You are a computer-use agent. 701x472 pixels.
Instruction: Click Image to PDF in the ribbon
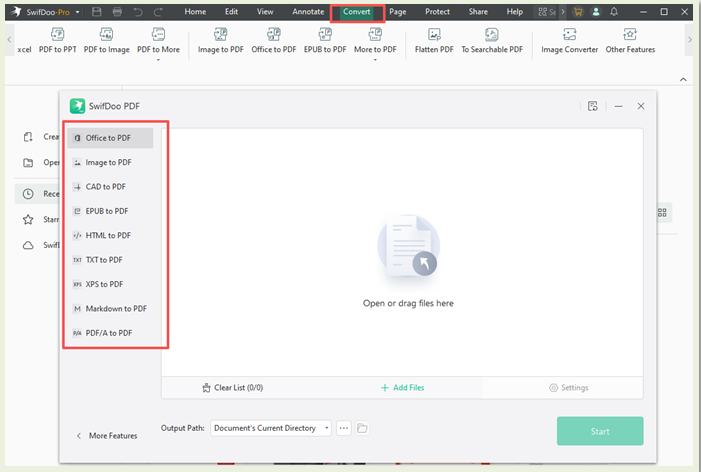pyautogui.click(x=221, y=41)
